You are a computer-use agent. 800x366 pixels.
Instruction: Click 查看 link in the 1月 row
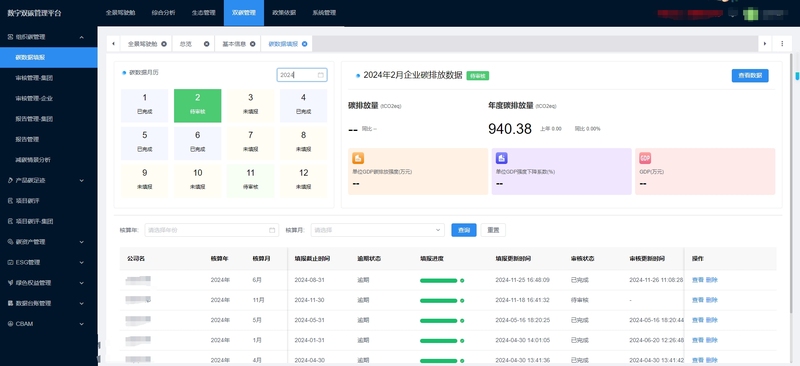point(697,340)
